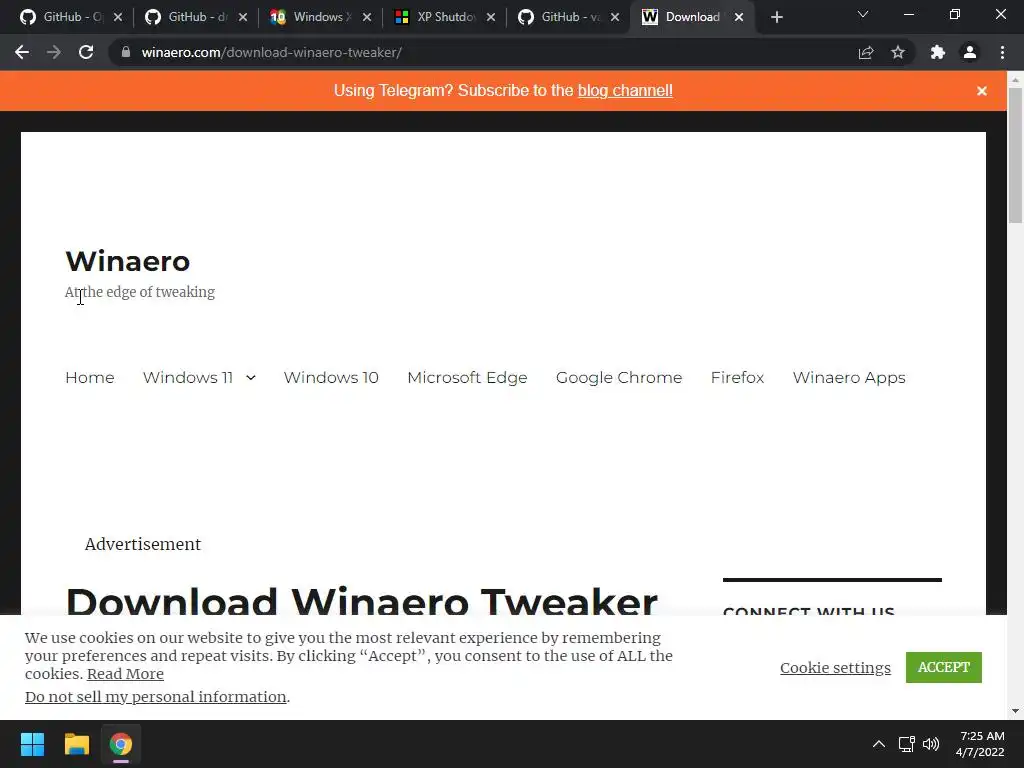
Task: Close the XP Shutdown tab
Action: [x=491, y=18]
